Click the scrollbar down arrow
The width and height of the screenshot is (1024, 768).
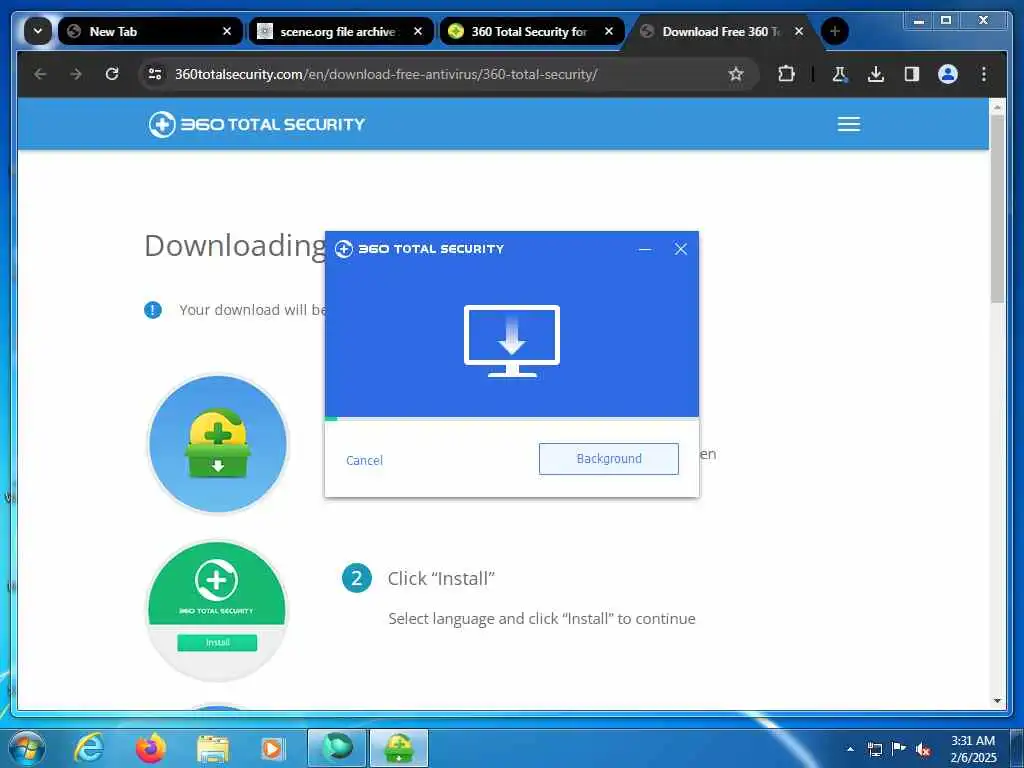tap(997, 701)
